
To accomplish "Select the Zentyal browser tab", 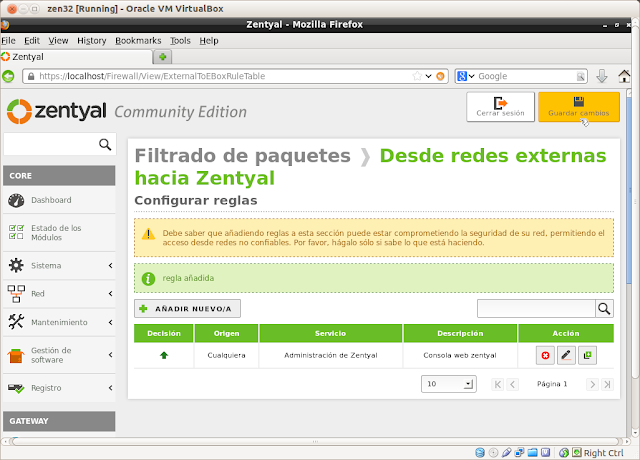I will [x=76, y=57].
